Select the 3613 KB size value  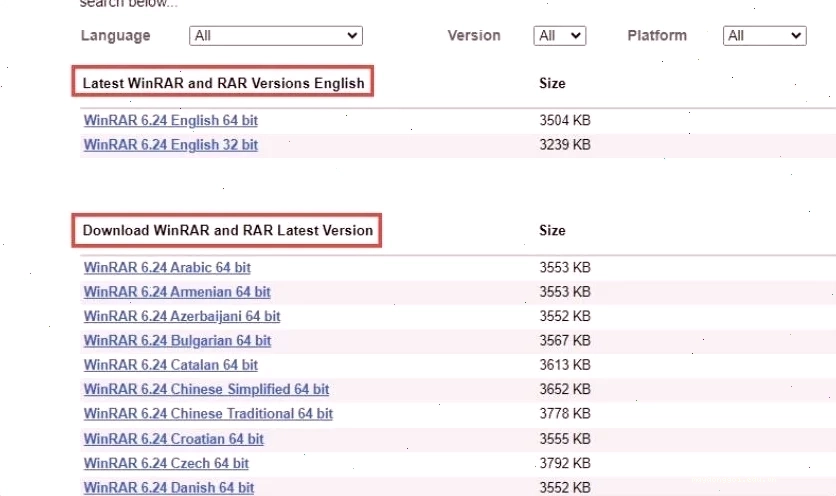(x=565, y=365)
